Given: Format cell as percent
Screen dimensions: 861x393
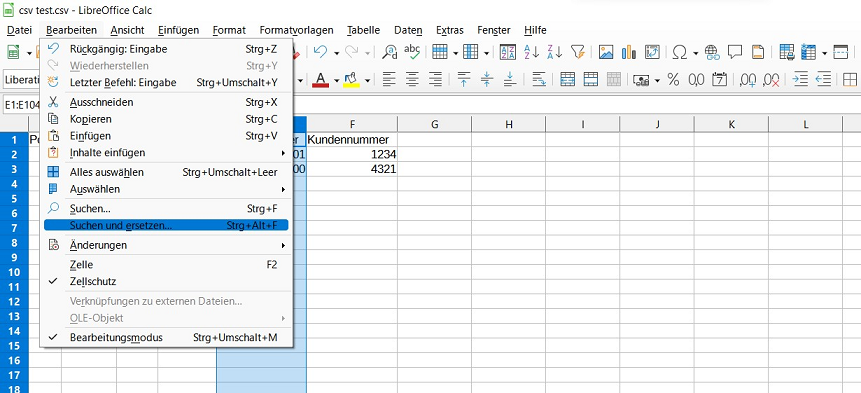Looking at the screenshot, I should 673,80.
